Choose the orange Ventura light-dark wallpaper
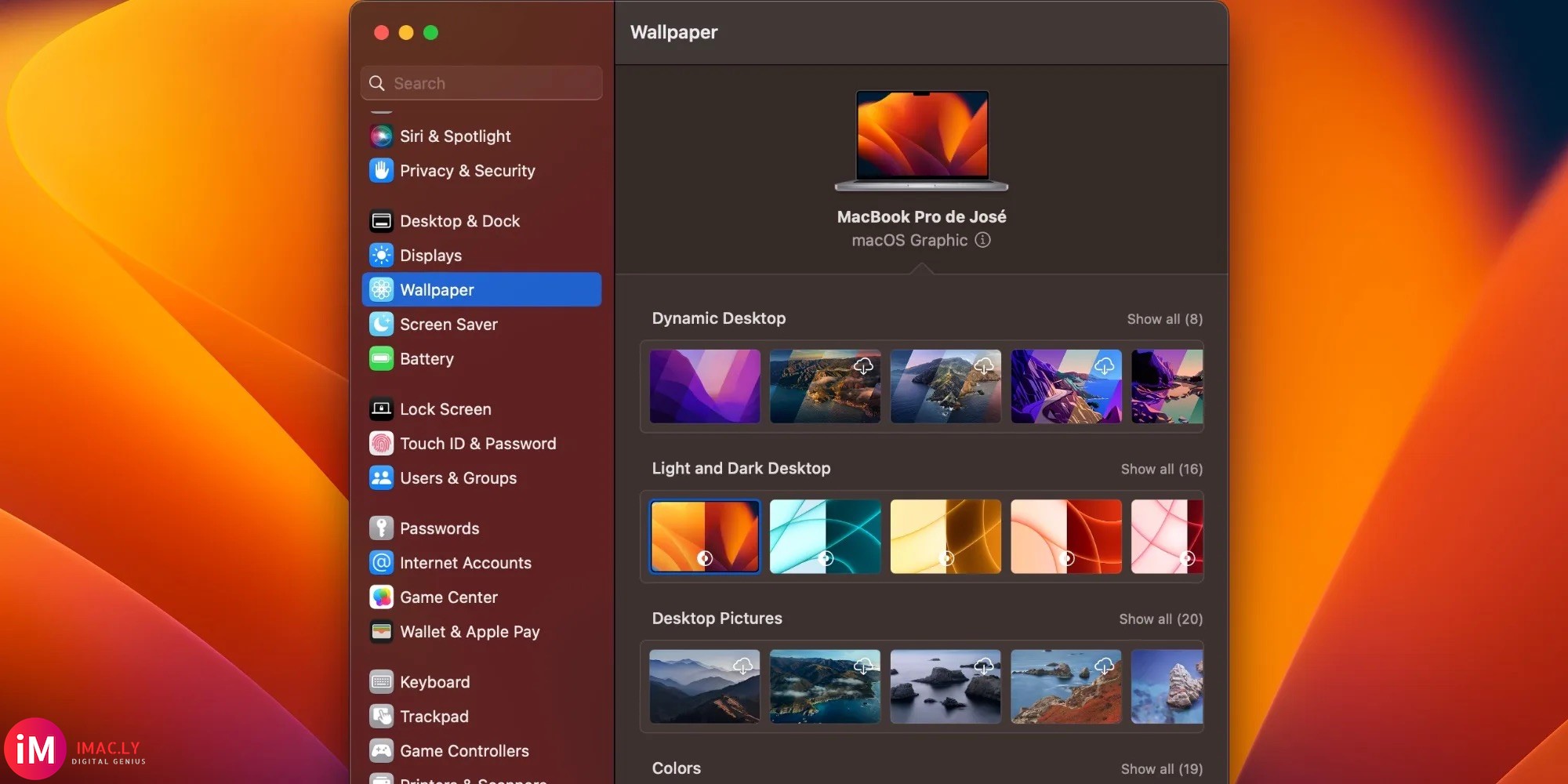This screenshot has height=784, width=1568. (x=705, y=536)
